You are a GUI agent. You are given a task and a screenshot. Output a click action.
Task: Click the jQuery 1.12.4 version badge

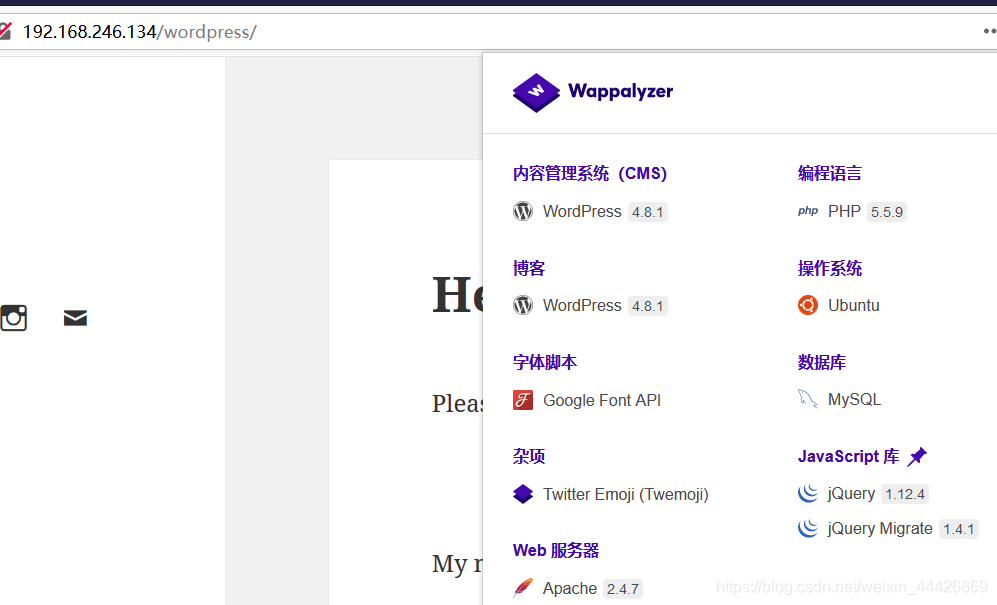click(905, 494)
